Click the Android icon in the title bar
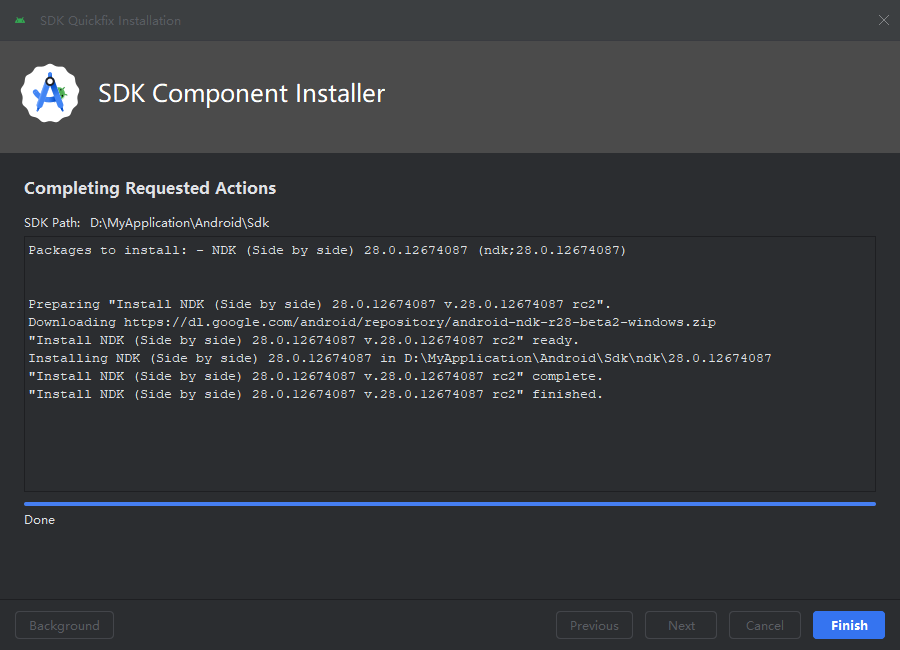Image resolution: width=900 pixels, height=650 pixels. pyautogui.click(x=20, y=21)
